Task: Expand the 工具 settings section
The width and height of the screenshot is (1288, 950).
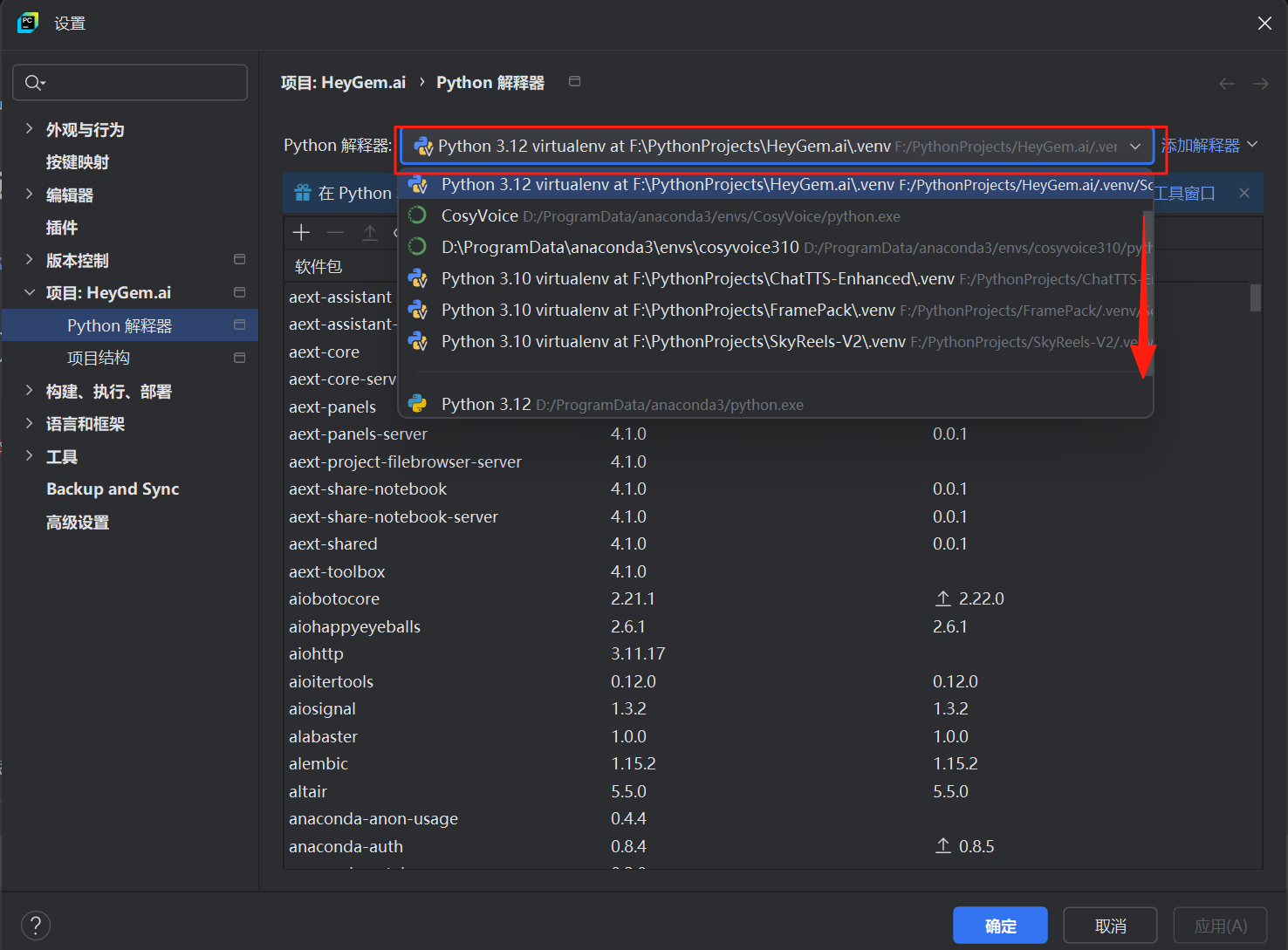Action: pyautogui.click(x=29, y=456)
